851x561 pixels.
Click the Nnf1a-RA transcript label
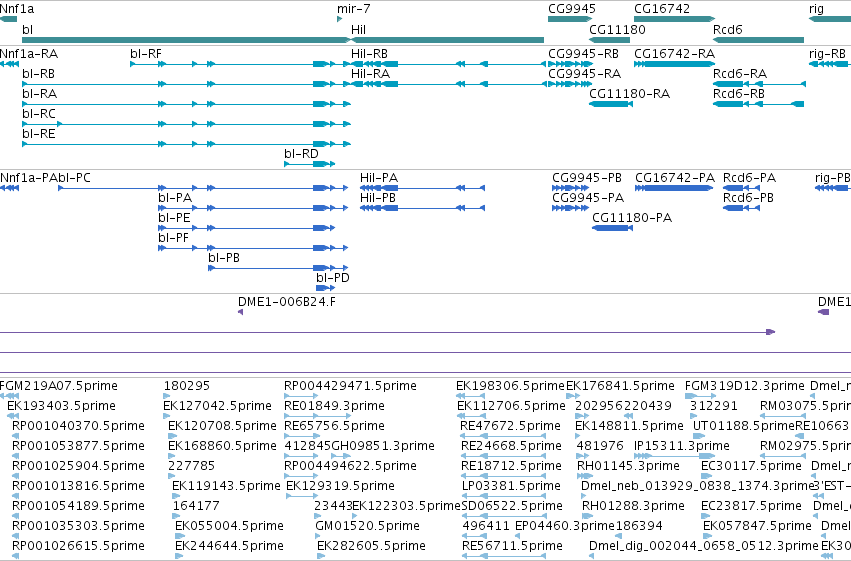click(29, 54)
